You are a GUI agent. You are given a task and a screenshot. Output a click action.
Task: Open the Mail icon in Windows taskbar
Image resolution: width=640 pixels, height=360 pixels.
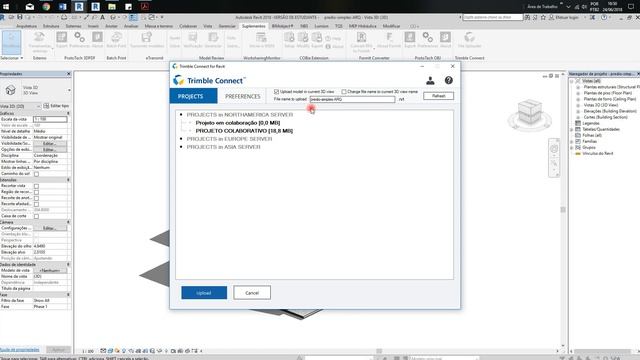[x=30, y=7]
